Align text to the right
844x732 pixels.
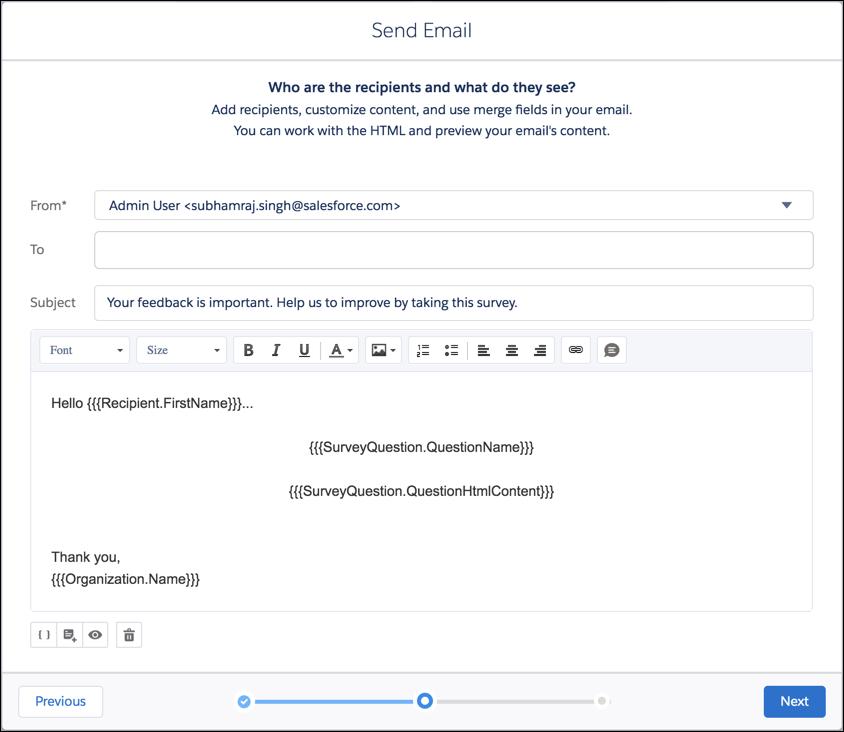pos(541,350)
